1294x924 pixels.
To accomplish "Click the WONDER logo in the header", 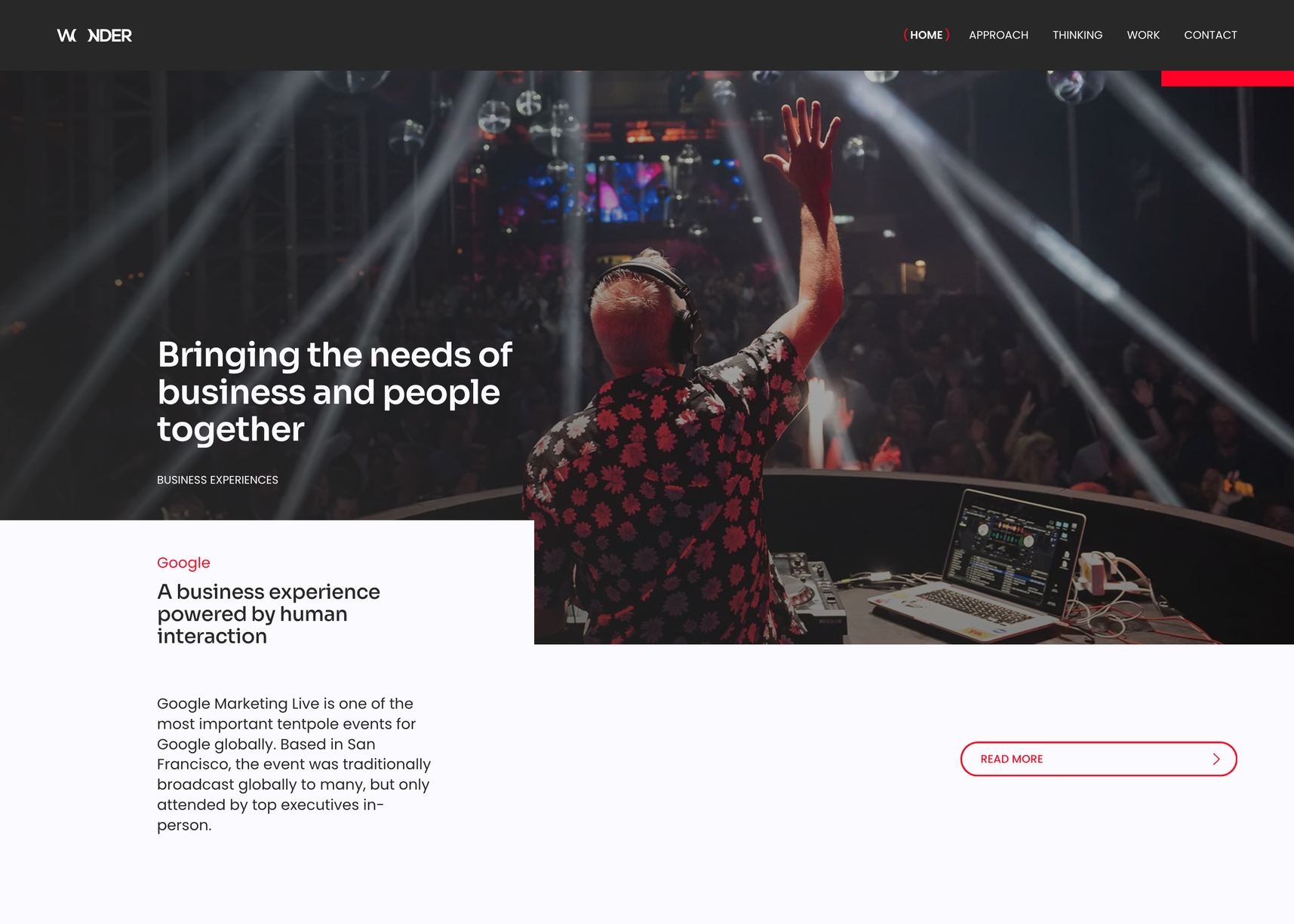I will 94,35.
